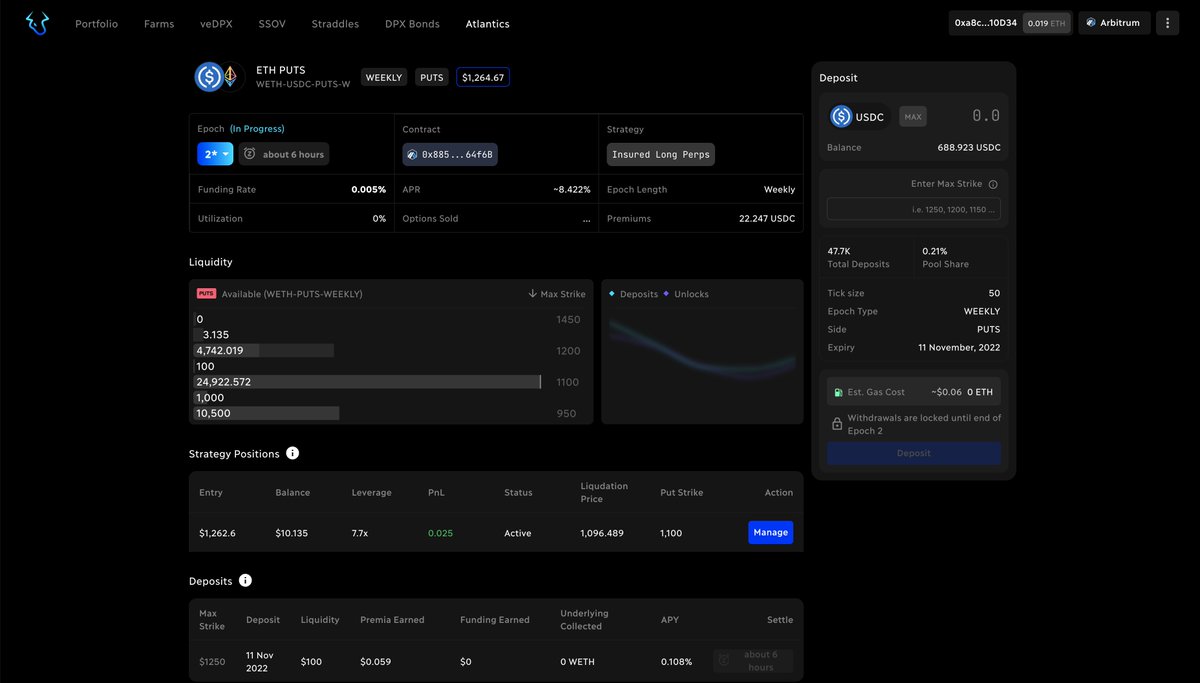Click the $1250 max strike deposit row
Screen dimensions: 1200x683
496,661
